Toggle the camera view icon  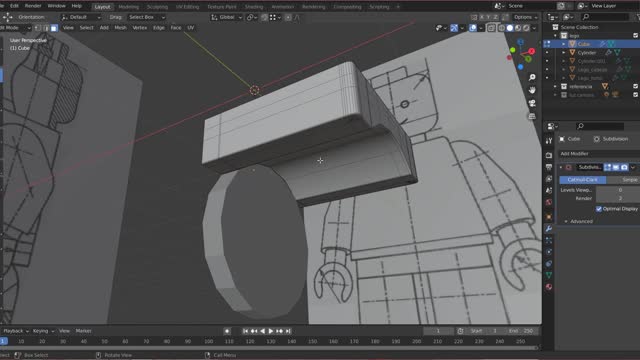click(x=532, y=103)
